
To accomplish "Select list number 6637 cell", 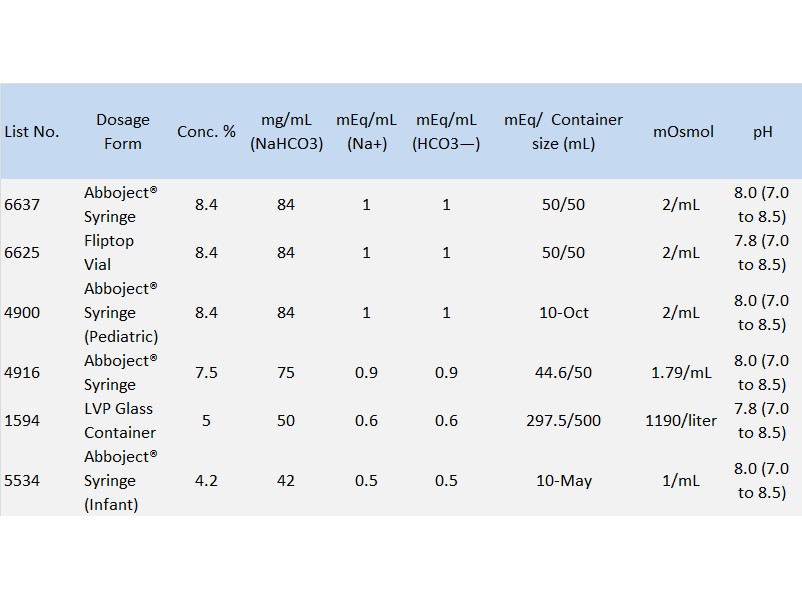I will pyautogui.click(x=22, y=204).
